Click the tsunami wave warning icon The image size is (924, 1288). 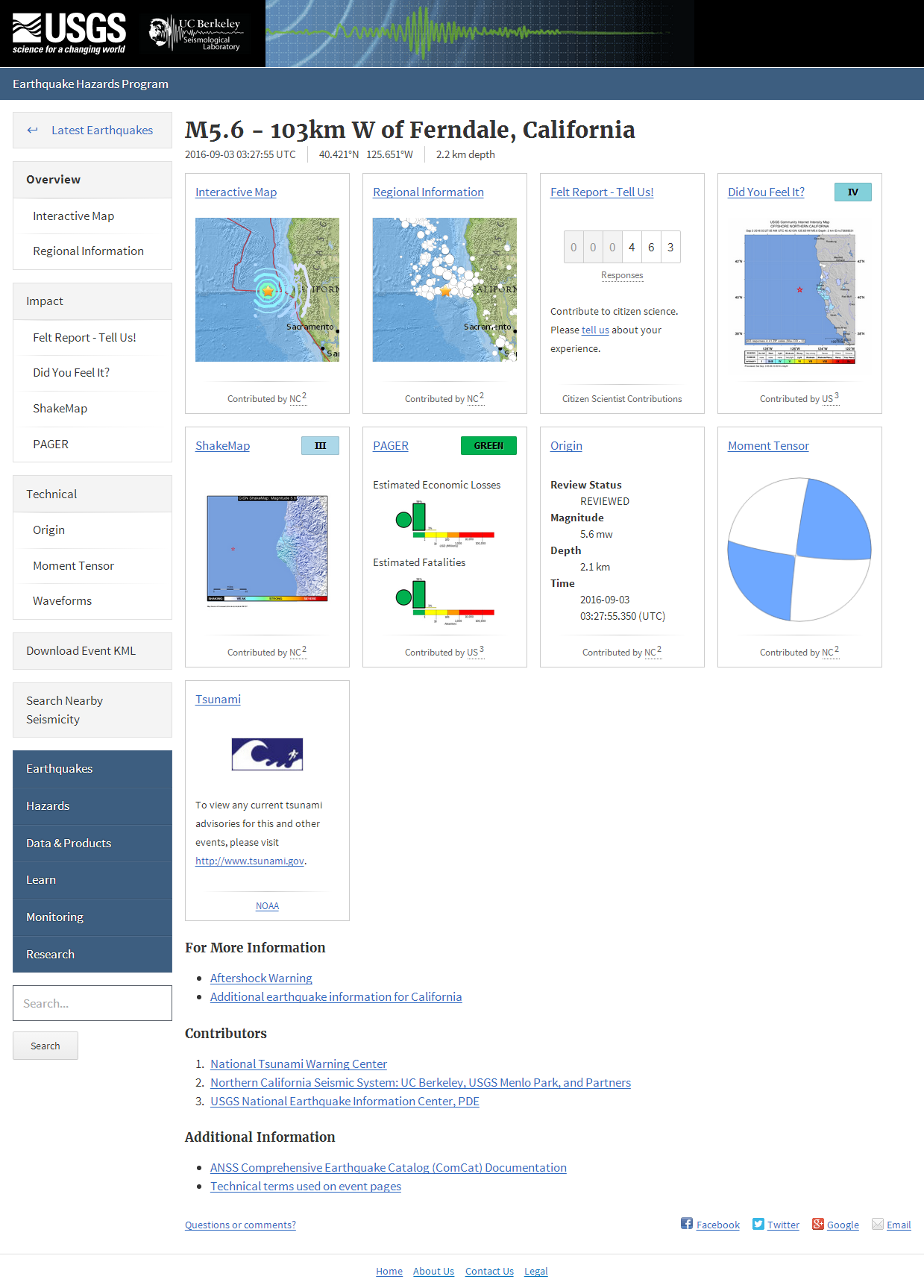pyautogui.click(x=267, y=754)
